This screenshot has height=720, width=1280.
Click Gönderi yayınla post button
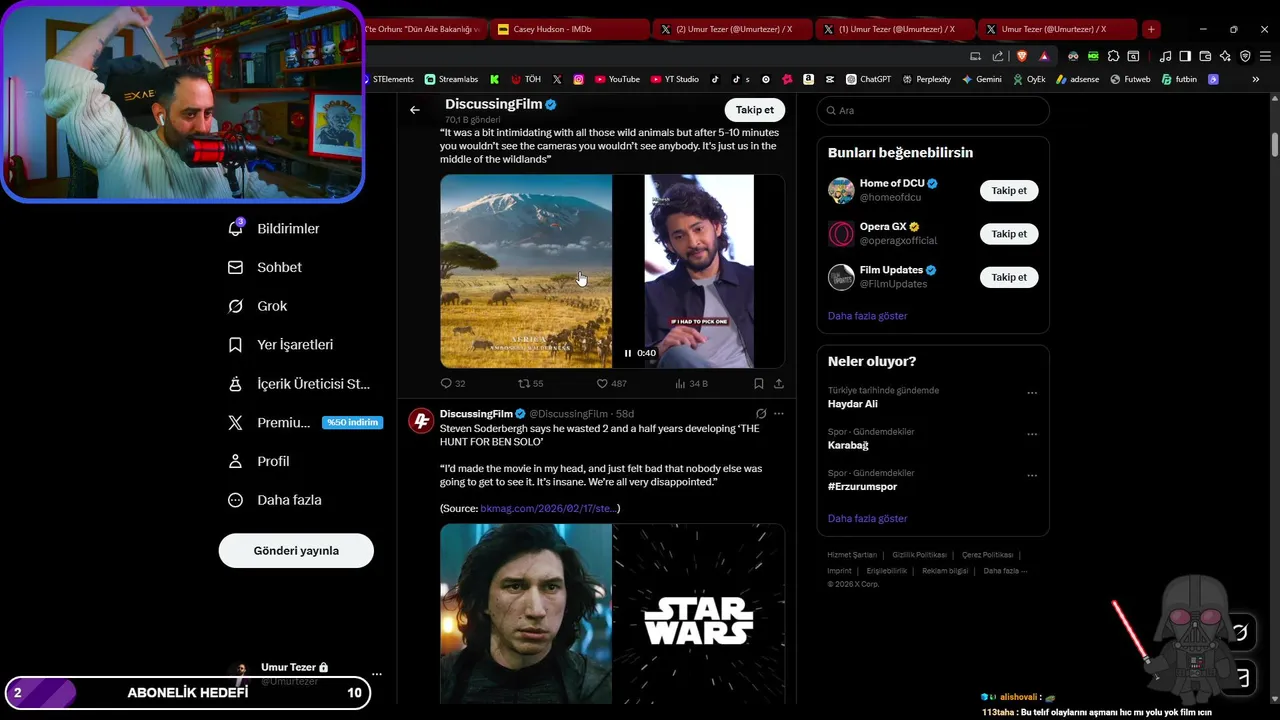(296, 551)
